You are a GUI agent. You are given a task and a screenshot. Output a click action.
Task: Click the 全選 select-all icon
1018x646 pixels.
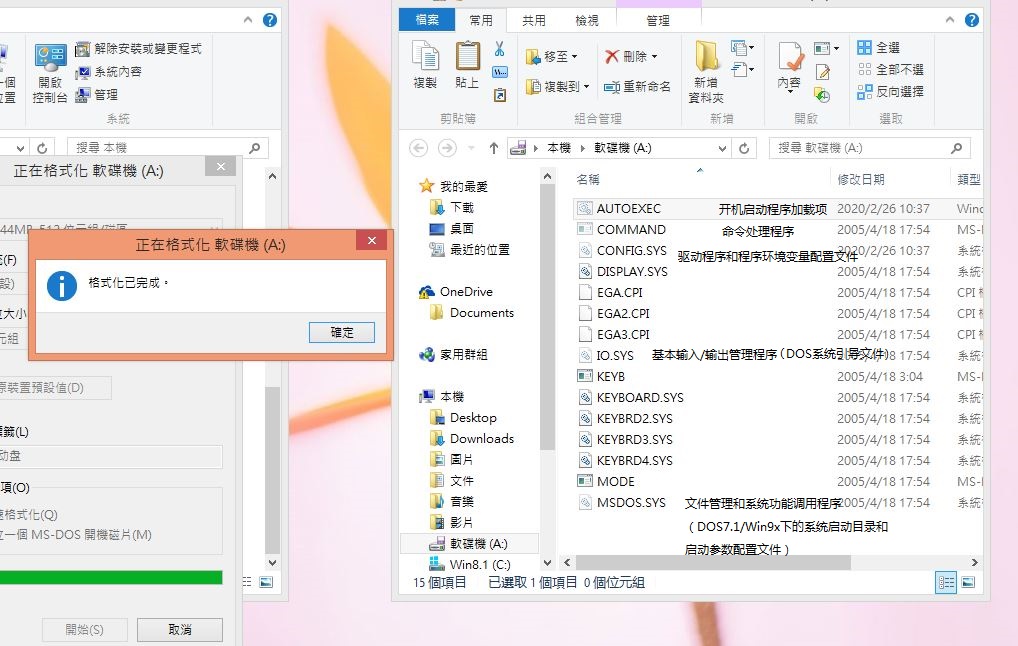pyautogui.click(x=862, y=46)
